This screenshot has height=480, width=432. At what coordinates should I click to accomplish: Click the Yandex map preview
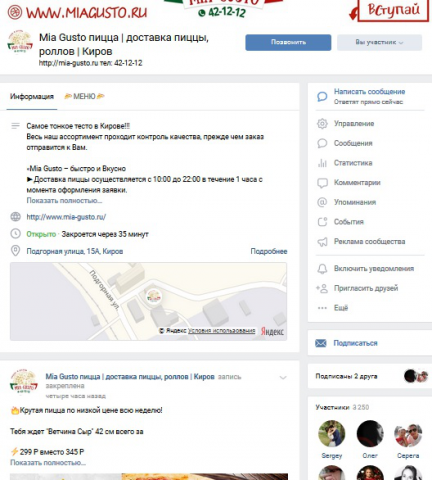point(148,301)
